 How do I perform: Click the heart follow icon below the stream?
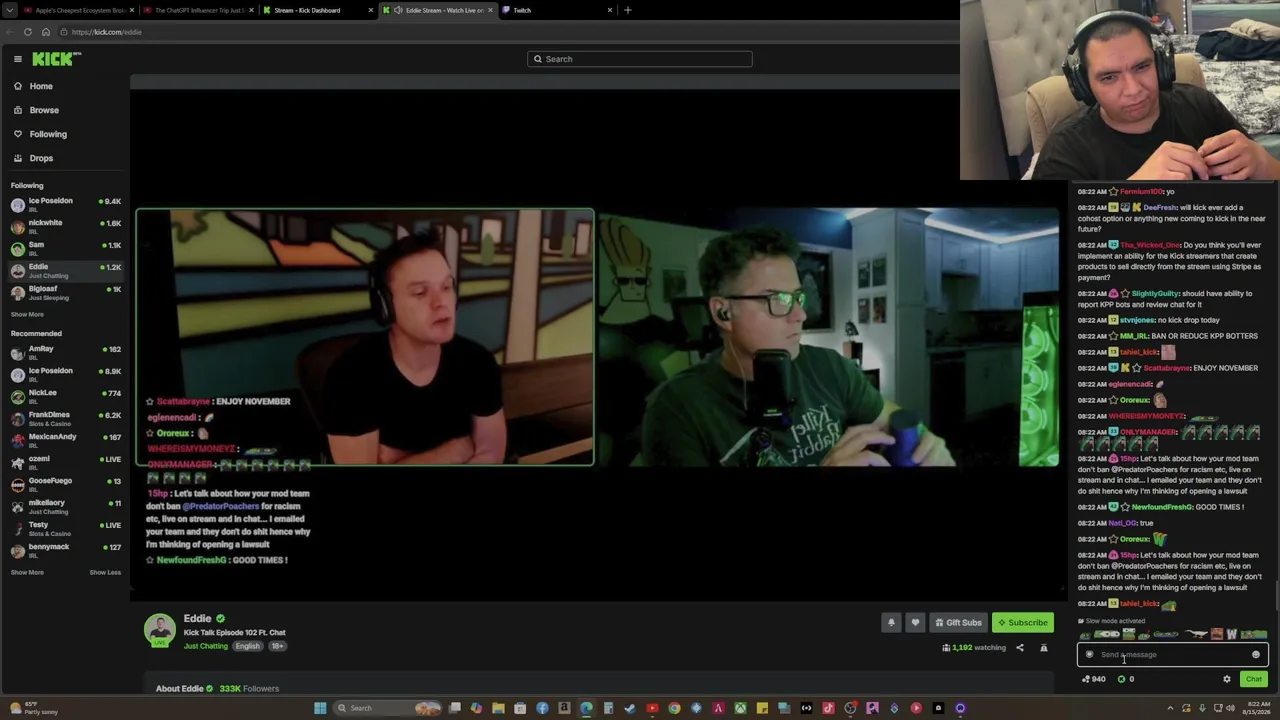(x=914, y=622)
